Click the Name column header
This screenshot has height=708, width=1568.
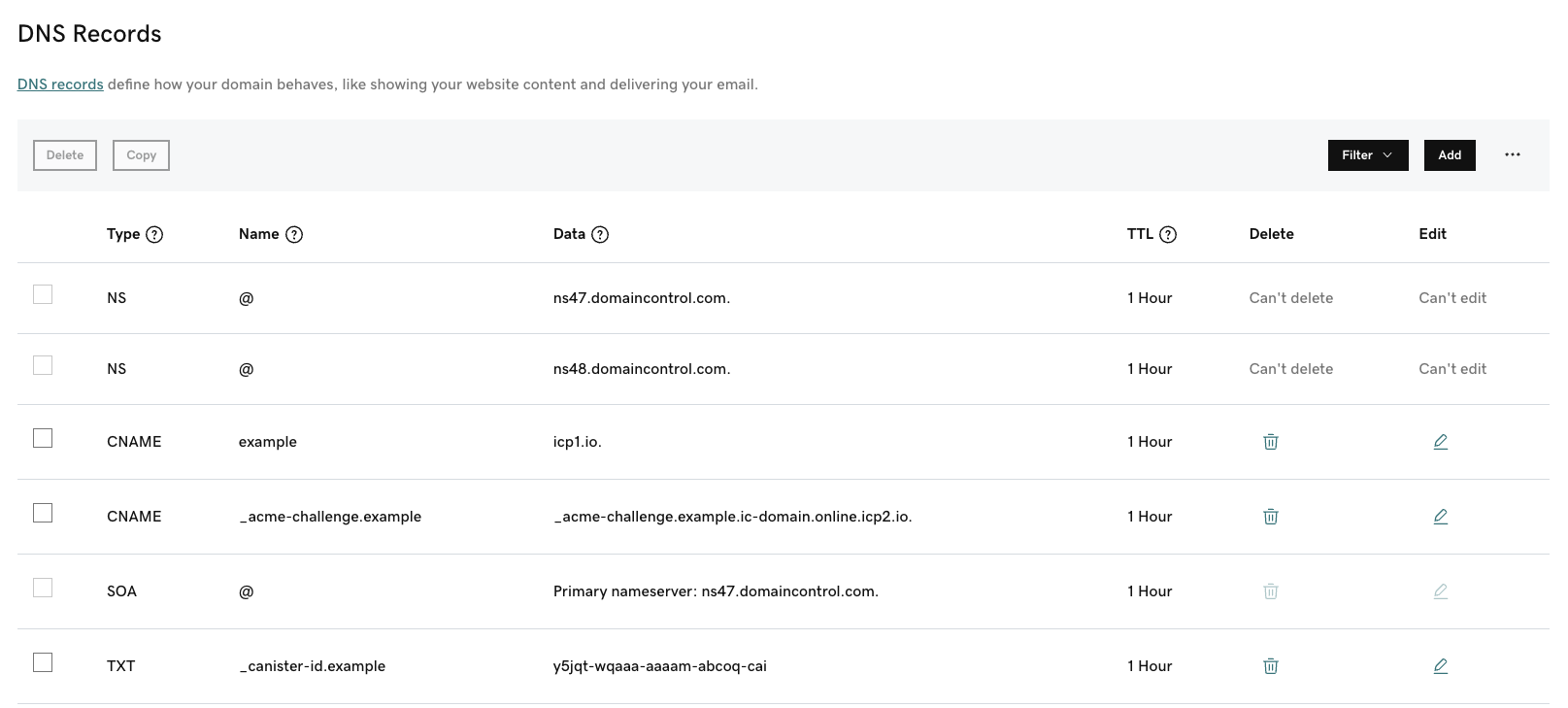pos(259,234)
